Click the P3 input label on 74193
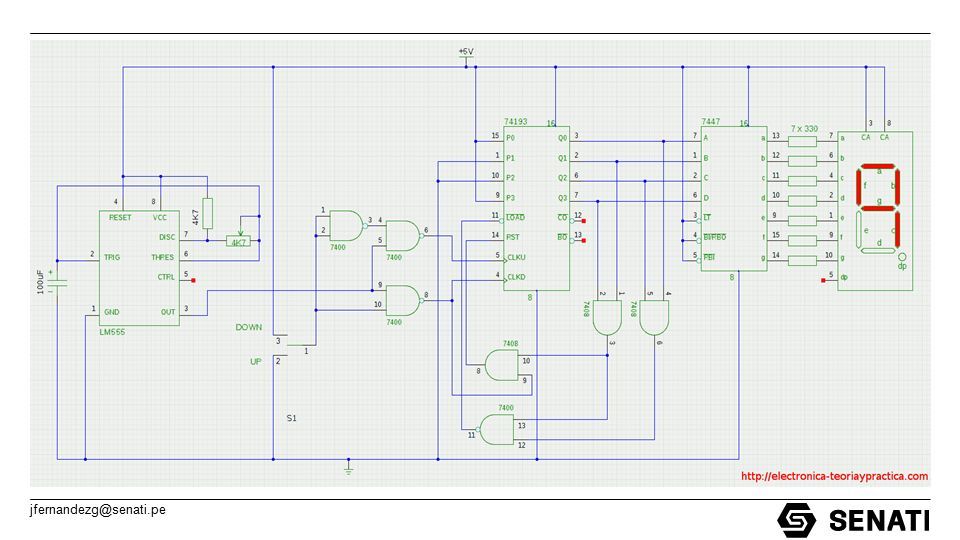The height and width of the screenshot is (540, 960). (510, 198)
